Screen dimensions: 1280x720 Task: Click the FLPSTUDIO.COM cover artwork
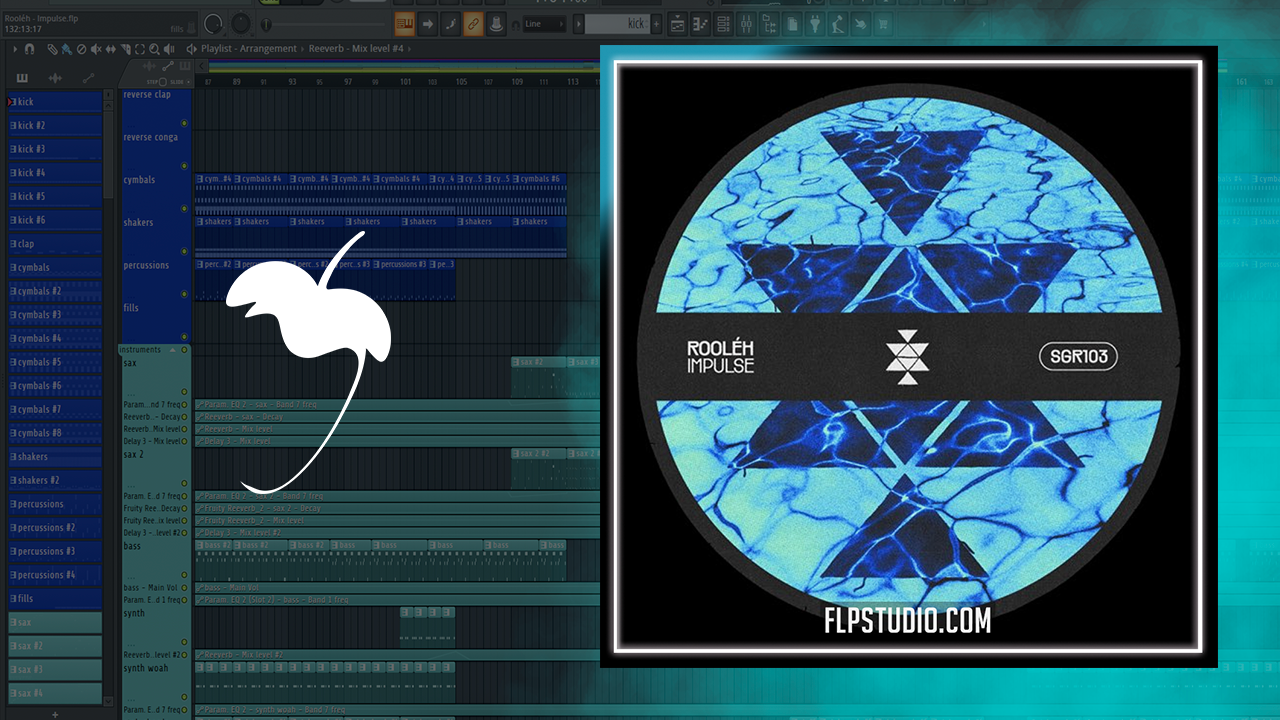pyautogui.click(x=908, y=356)
